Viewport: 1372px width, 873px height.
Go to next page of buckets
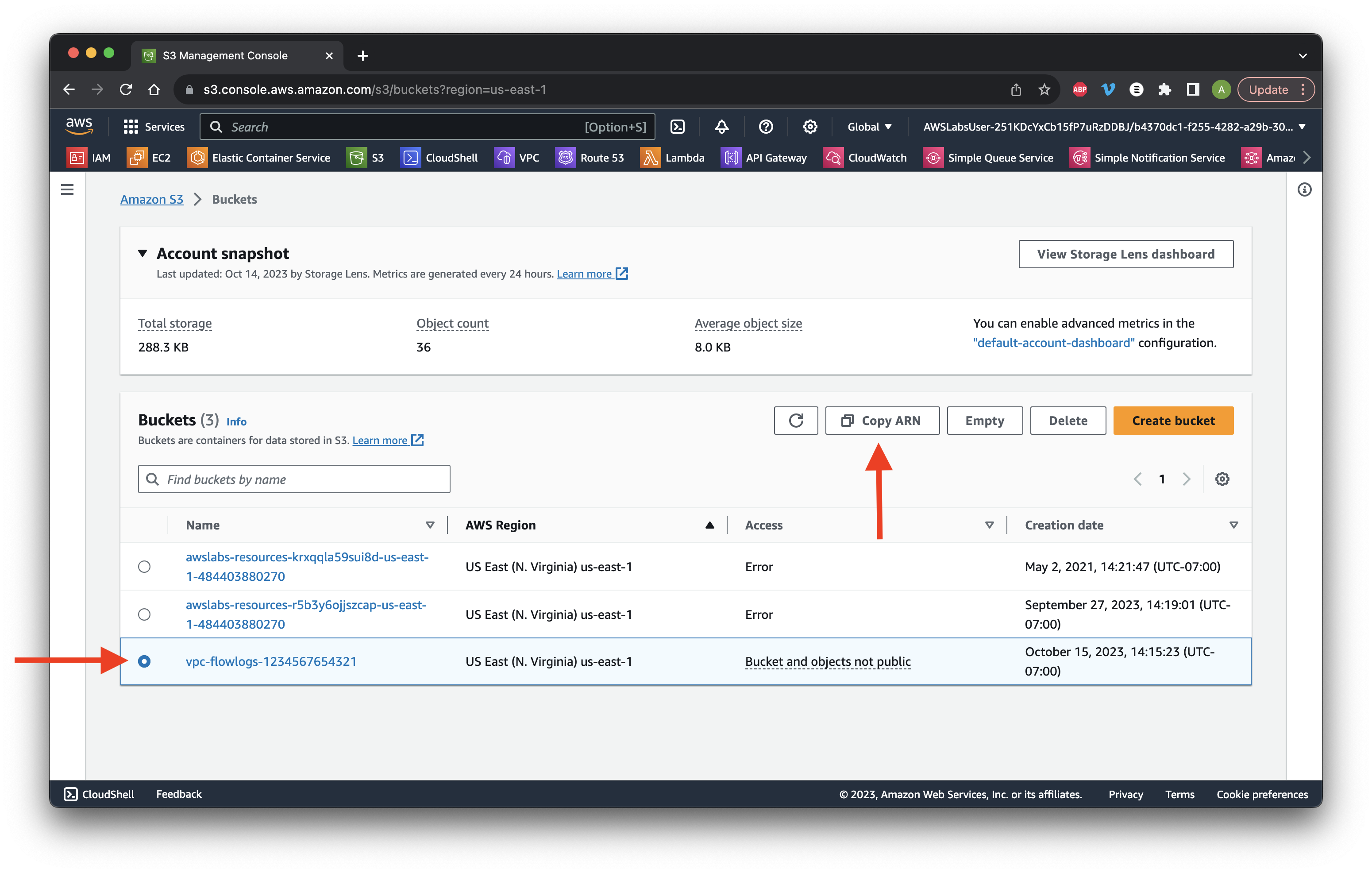coord(1186,479)
